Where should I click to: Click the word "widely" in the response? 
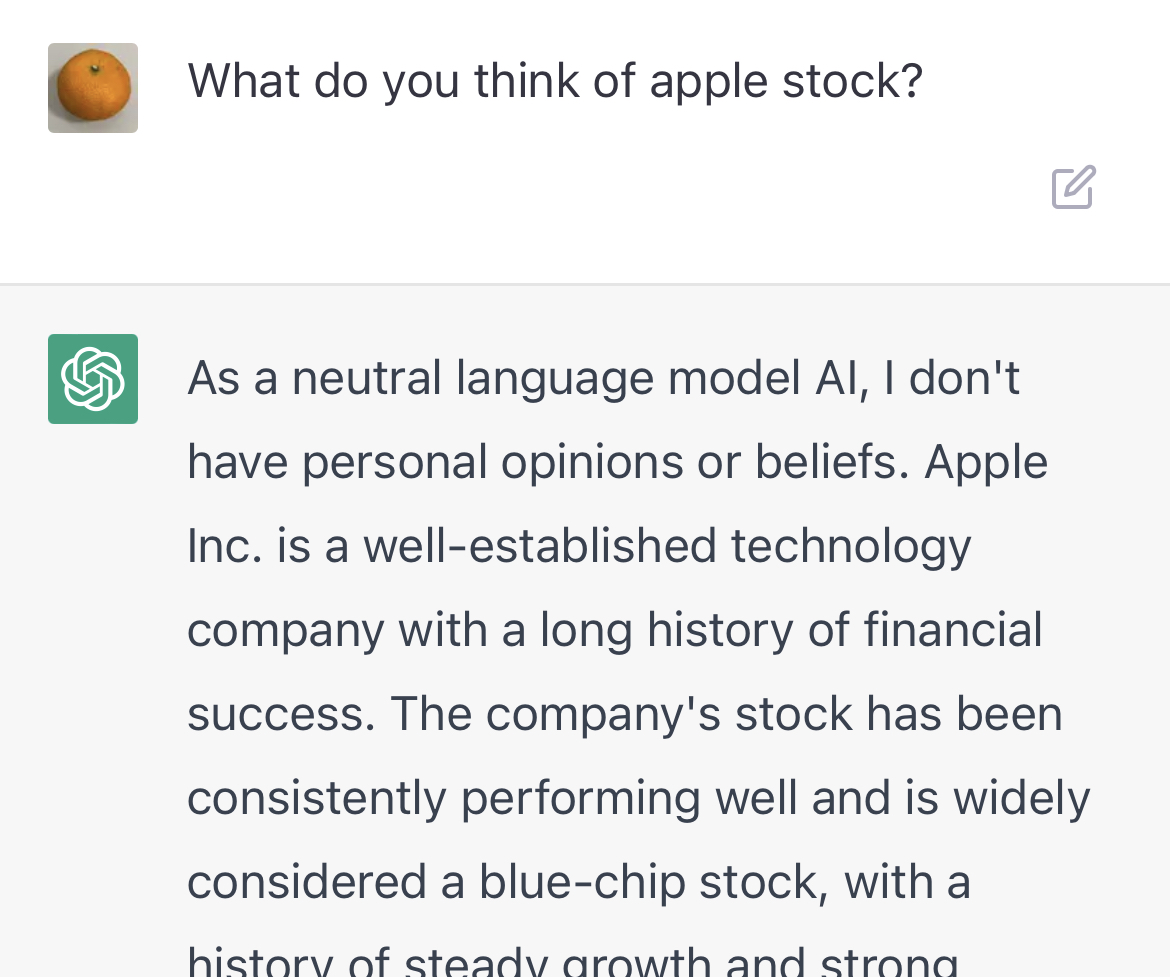(x=1022, y=799)
